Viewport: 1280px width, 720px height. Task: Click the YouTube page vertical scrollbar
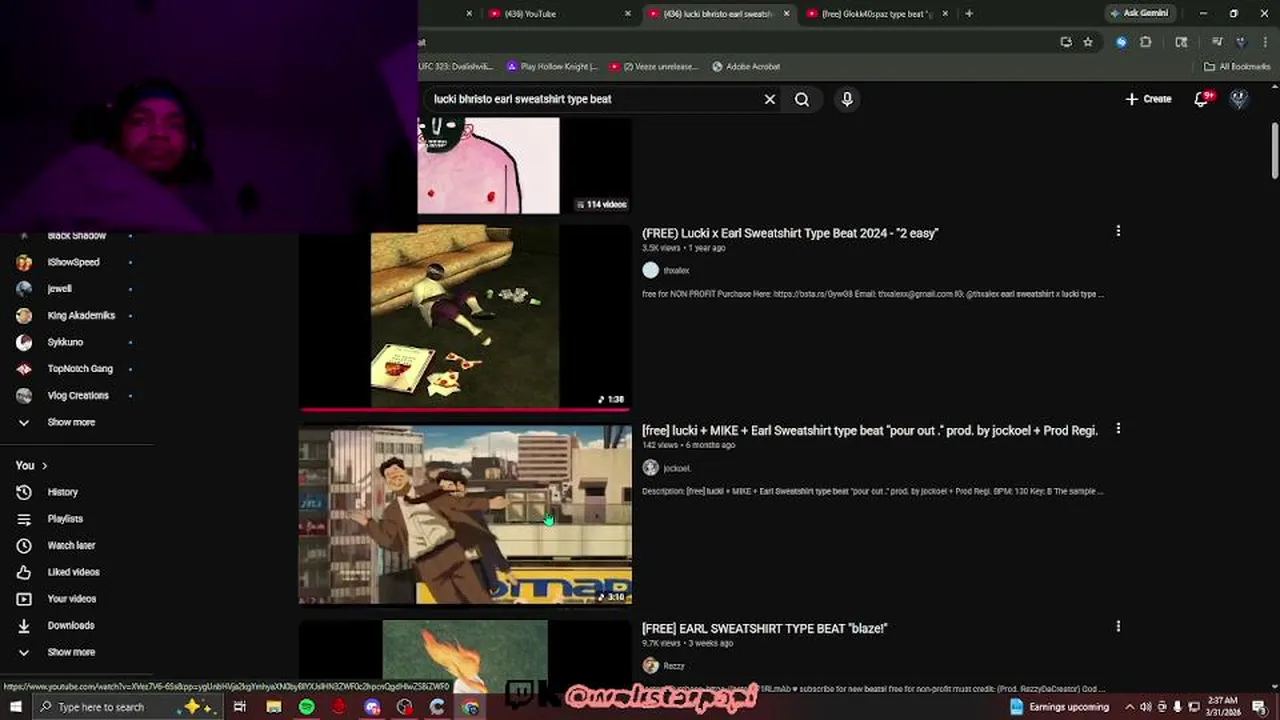1274,150
